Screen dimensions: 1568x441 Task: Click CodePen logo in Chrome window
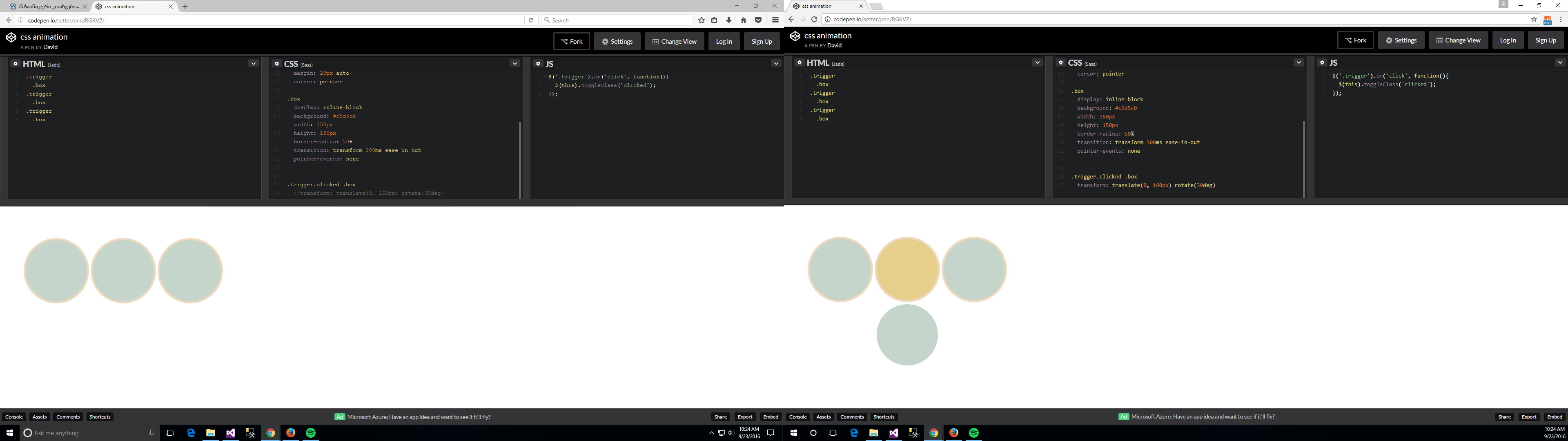pyautogui.click(x=795, y=37)
